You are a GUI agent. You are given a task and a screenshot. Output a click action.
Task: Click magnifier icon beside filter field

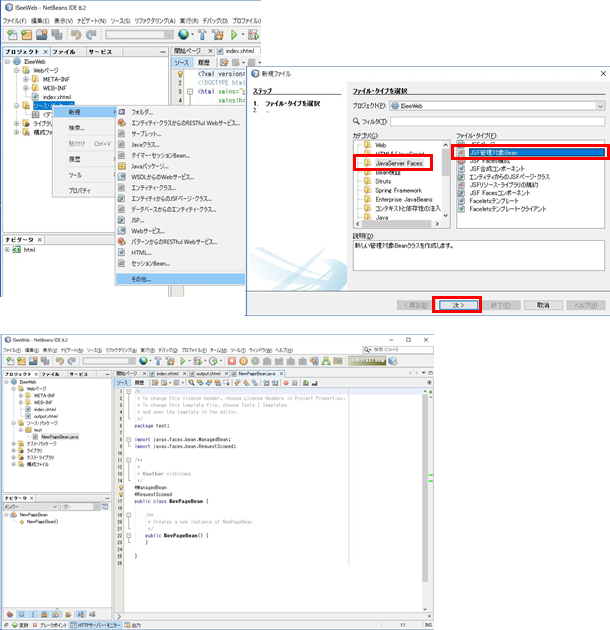pyautogui.click(x=356, y=121)
